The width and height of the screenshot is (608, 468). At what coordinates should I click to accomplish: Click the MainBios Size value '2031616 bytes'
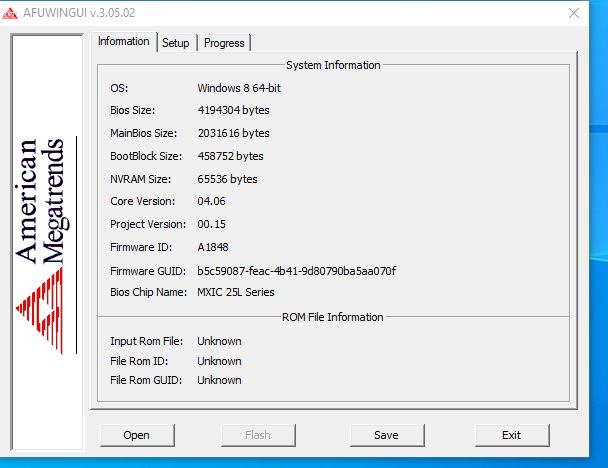click(x=233, y=133)
